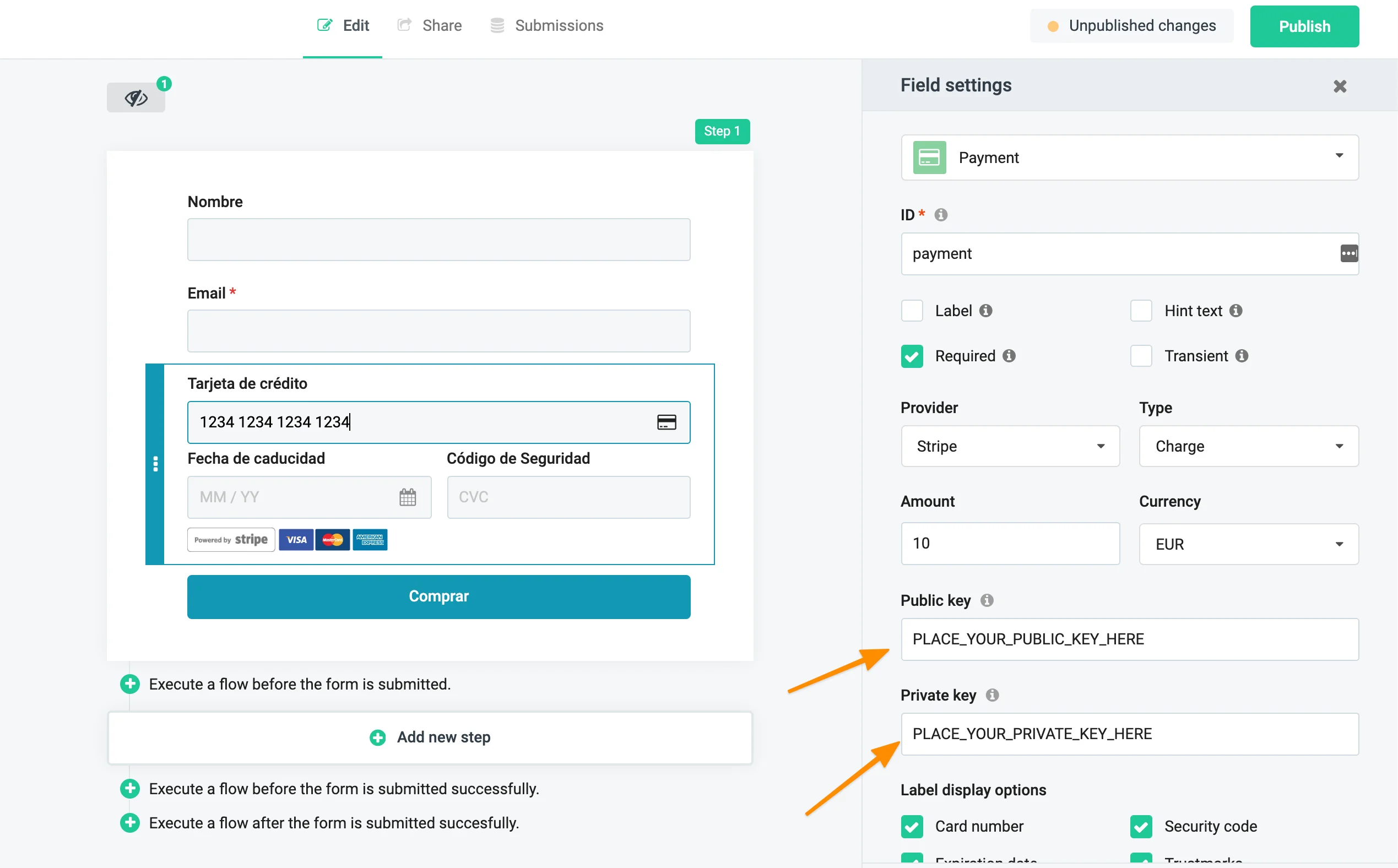Enable the Label checkbox
The image size is (1398, 868).
(912, 311)
